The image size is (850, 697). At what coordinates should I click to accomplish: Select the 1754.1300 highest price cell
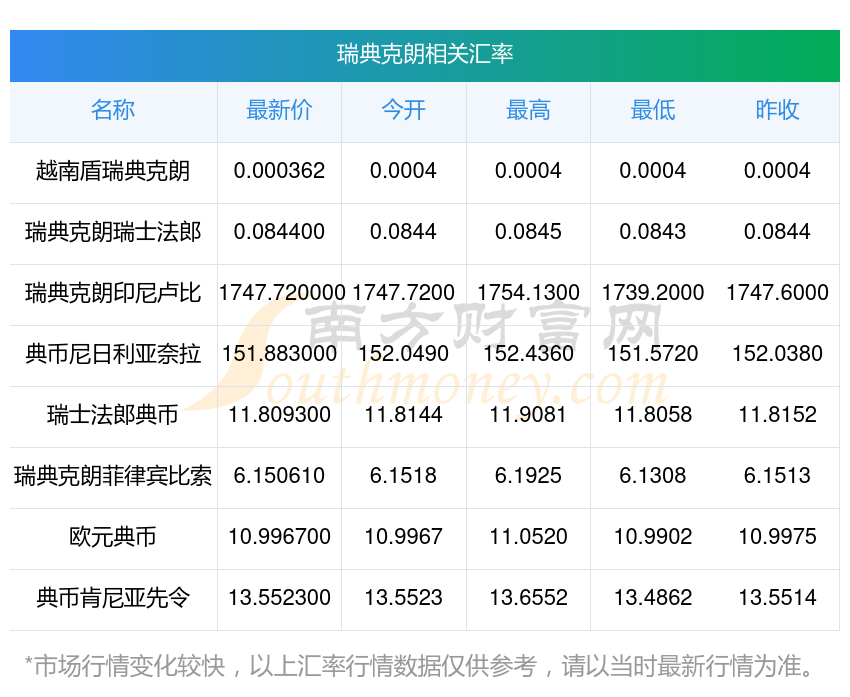528,293
